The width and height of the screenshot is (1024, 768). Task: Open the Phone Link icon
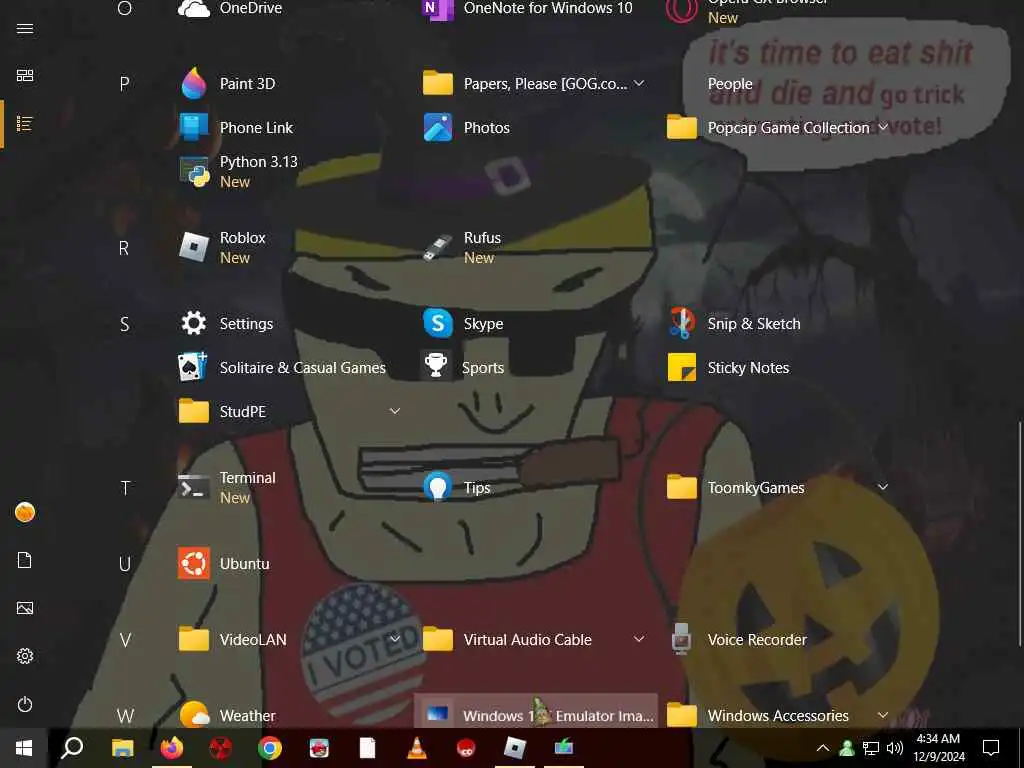194,127
